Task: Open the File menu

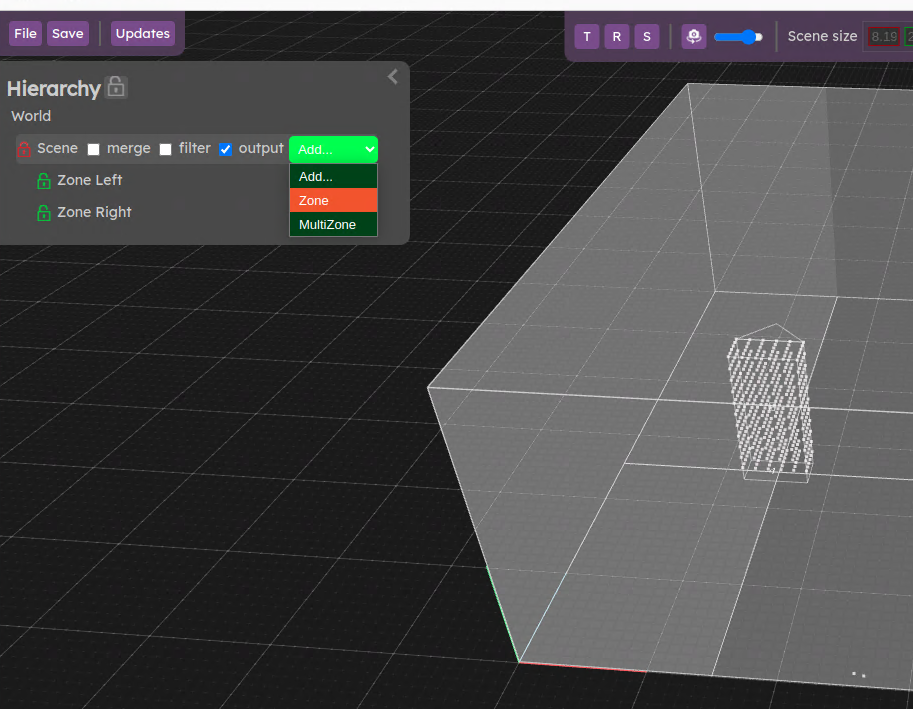Action: [x=26, y=34]
